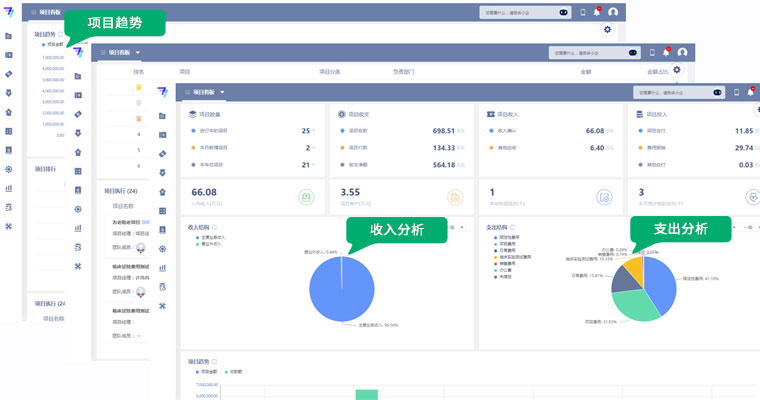Click the yellow icon in the 3.55 card
Screen dimensions: 760x400
[455, 198]
